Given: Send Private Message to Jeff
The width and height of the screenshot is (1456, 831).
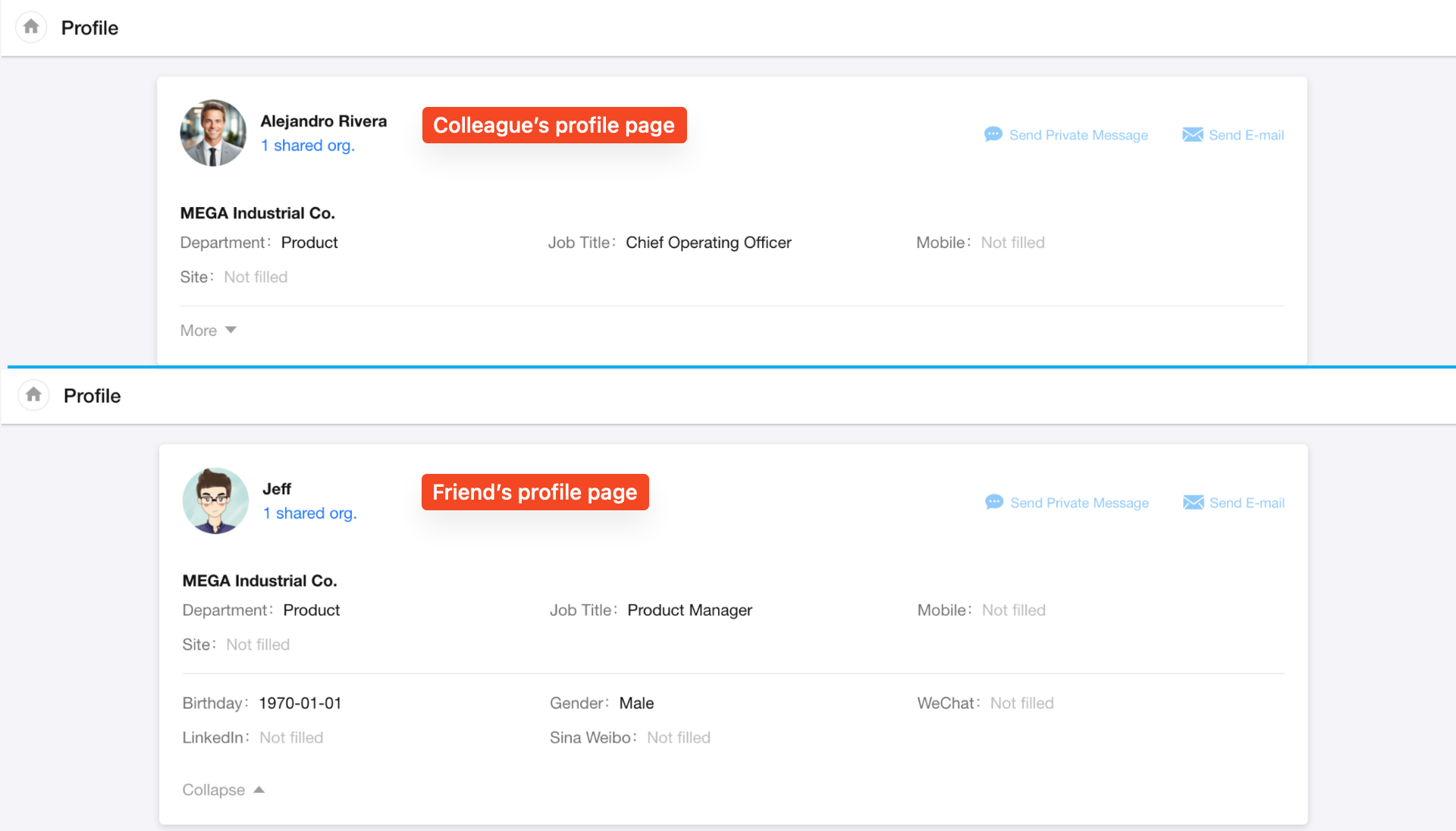Looking at the screenshot, I should pyautogui.click(x=1078, y=503).
